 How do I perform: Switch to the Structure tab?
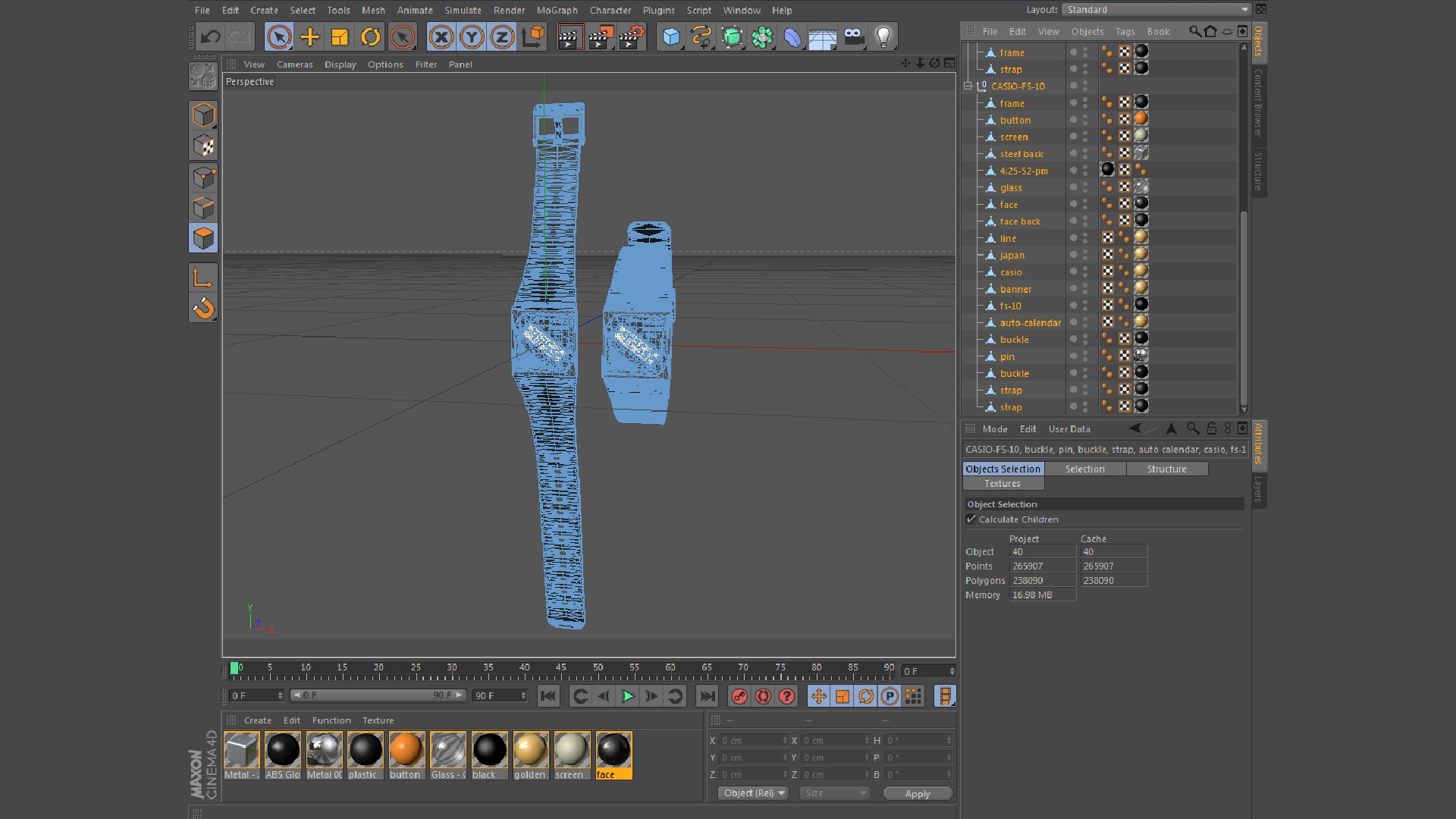(x=1166, y=469)
